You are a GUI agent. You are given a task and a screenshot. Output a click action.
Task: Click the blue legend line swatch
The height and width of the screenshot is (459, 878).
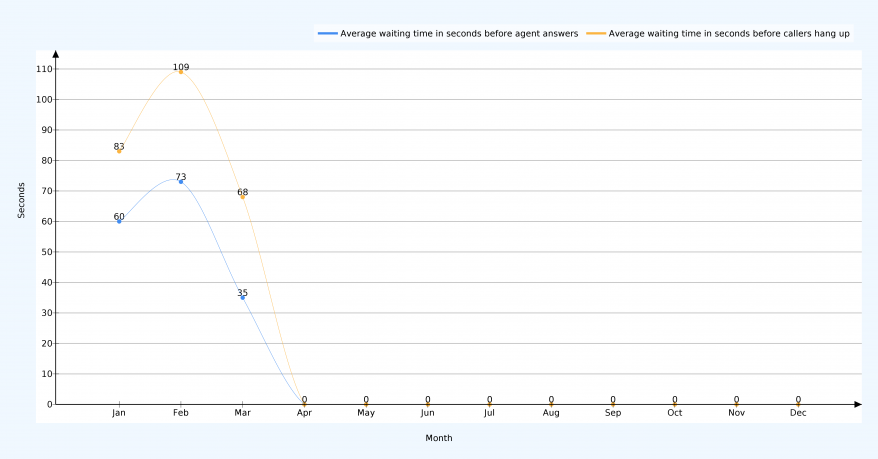coord(327,33)
